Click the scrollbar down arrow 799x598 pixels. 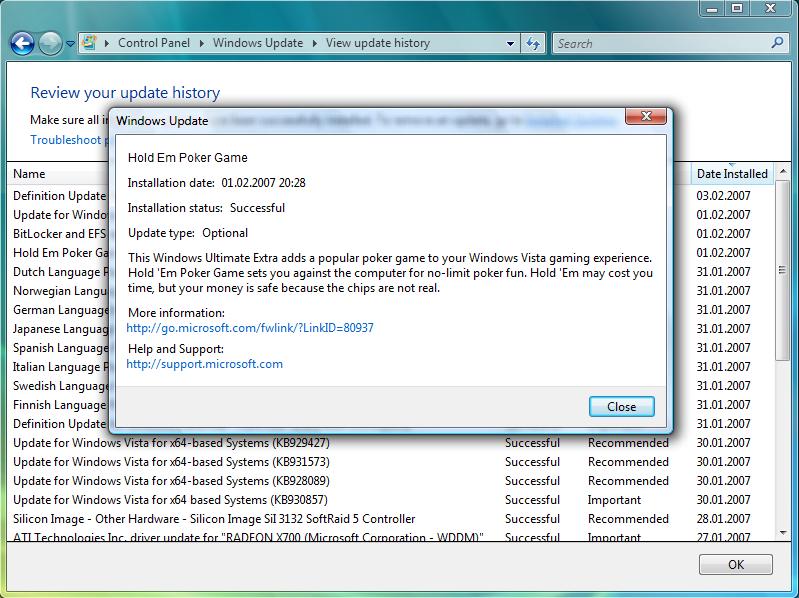[783, 533]
